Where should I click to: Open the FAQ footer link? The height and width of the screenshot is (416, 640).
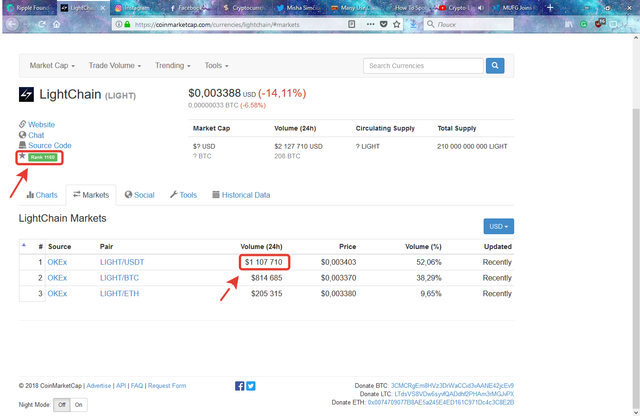(x=137, y=386)
